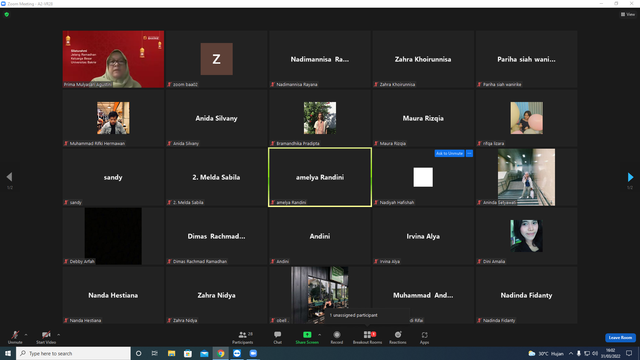
Task: Open the Chat panel
Action: point(278,337)
